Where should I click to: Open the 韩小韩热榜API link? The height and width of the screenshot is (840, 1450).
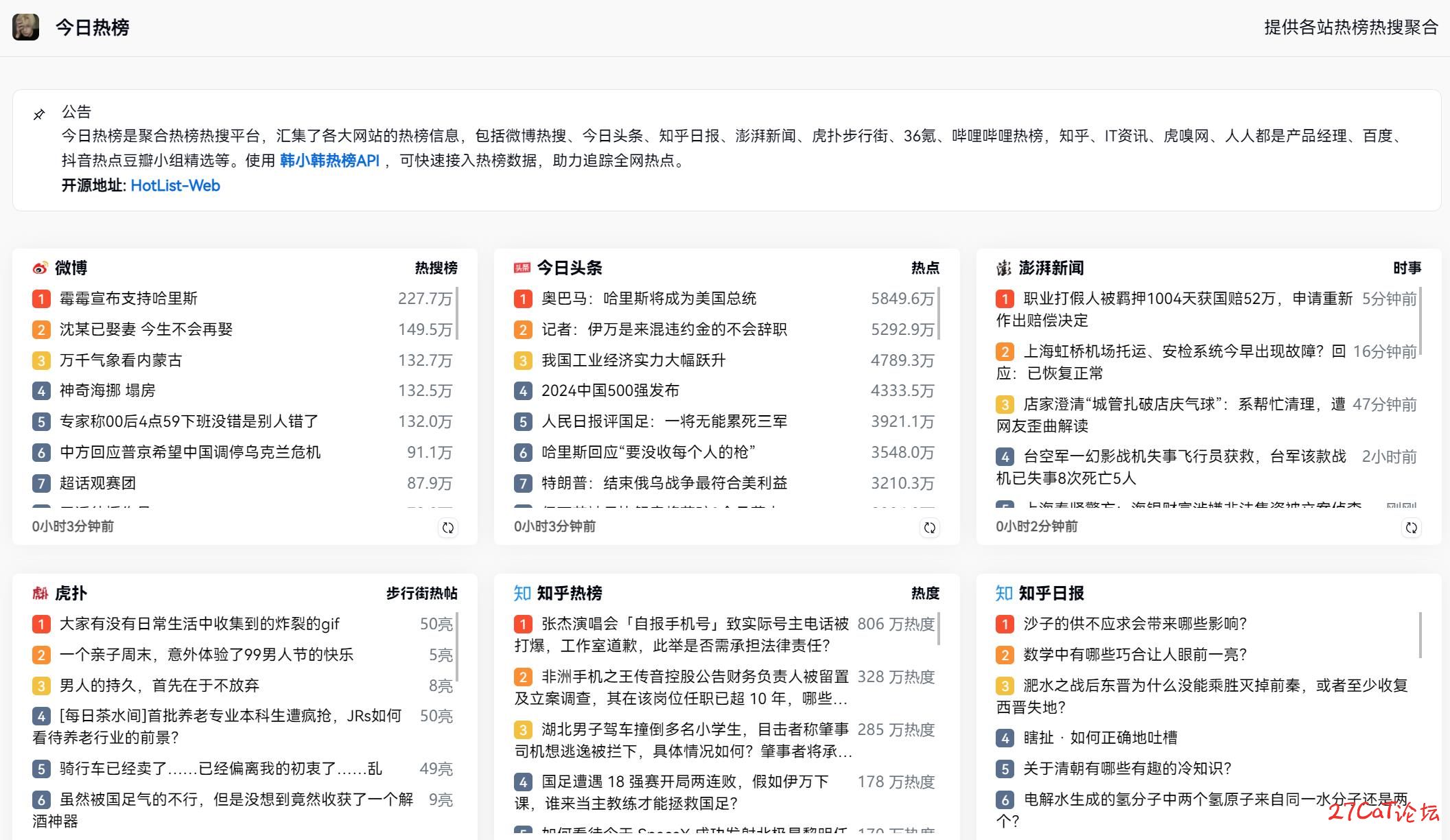coord(329,161)
